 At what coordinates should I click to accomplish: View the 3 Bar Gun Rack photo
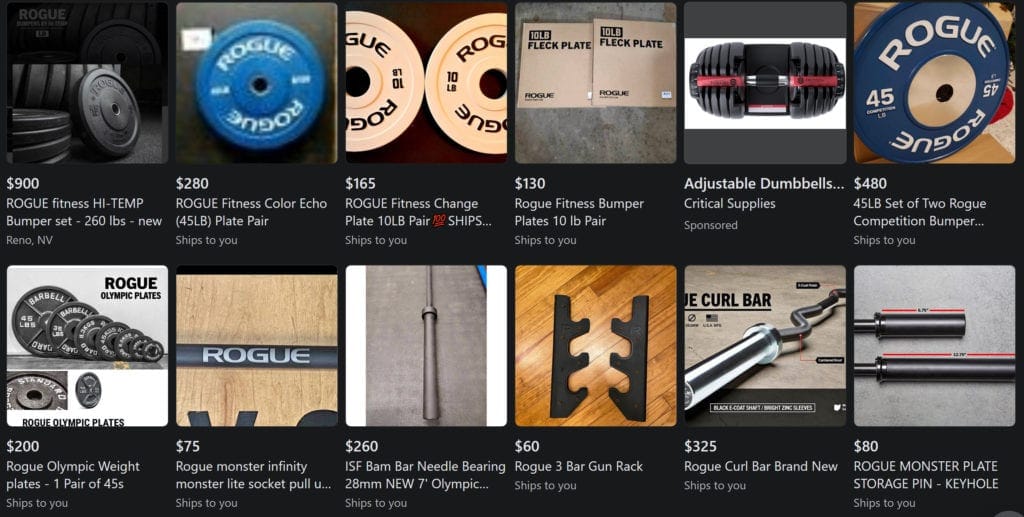[x=596, y=346]
